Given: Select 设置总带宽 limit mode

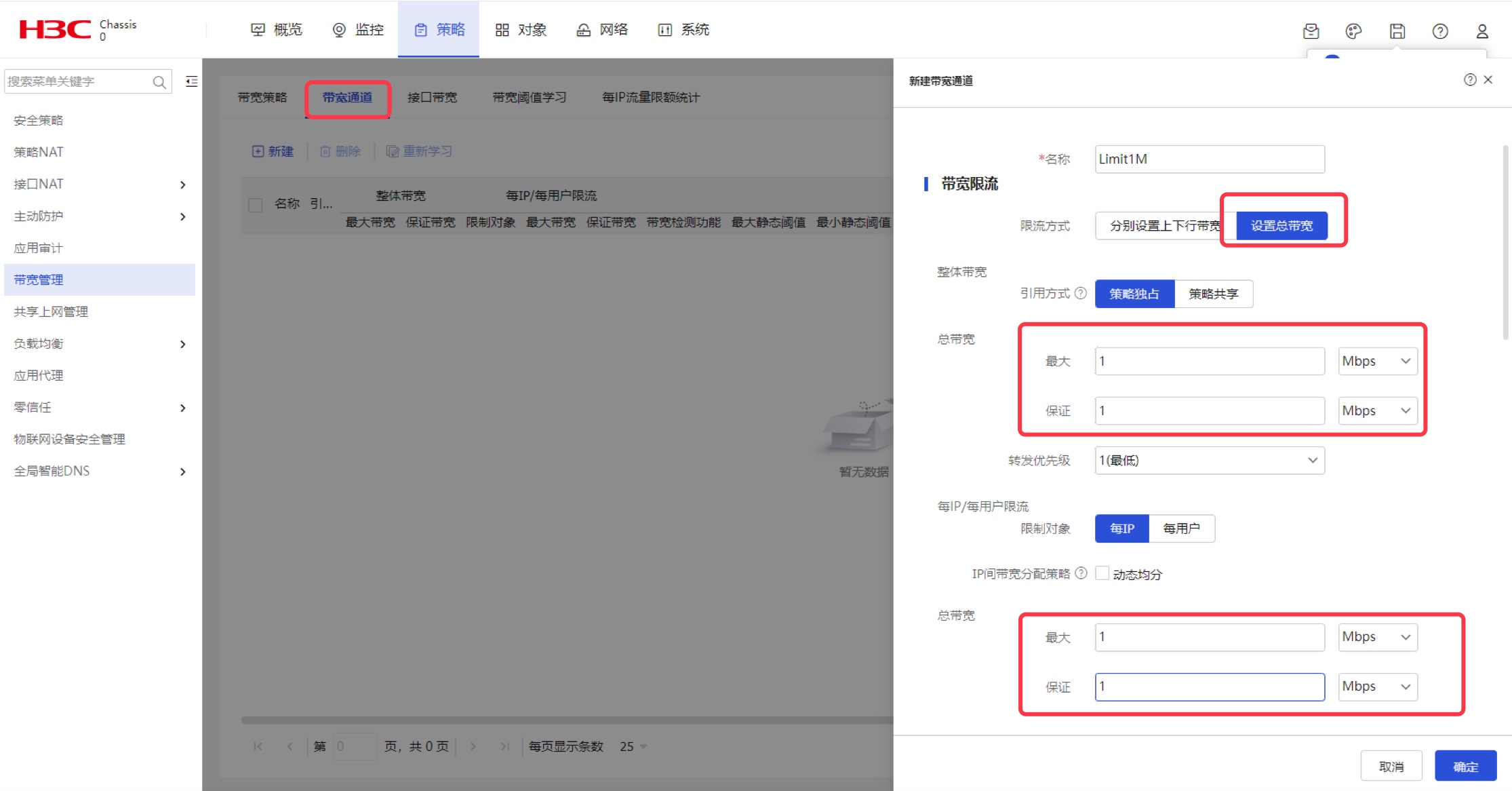Looking at the screenshot, I should tap(1281, 225).
